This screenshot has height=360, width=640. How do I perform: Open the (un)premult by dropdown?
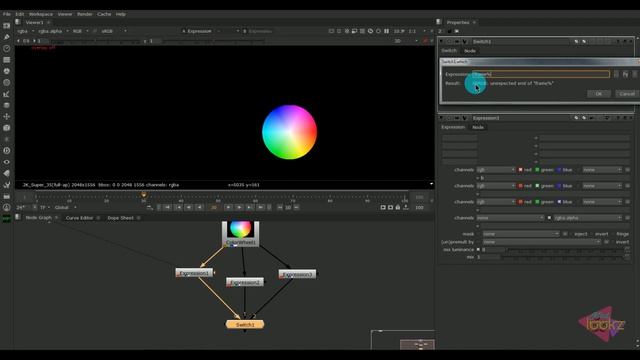(542, 242)
